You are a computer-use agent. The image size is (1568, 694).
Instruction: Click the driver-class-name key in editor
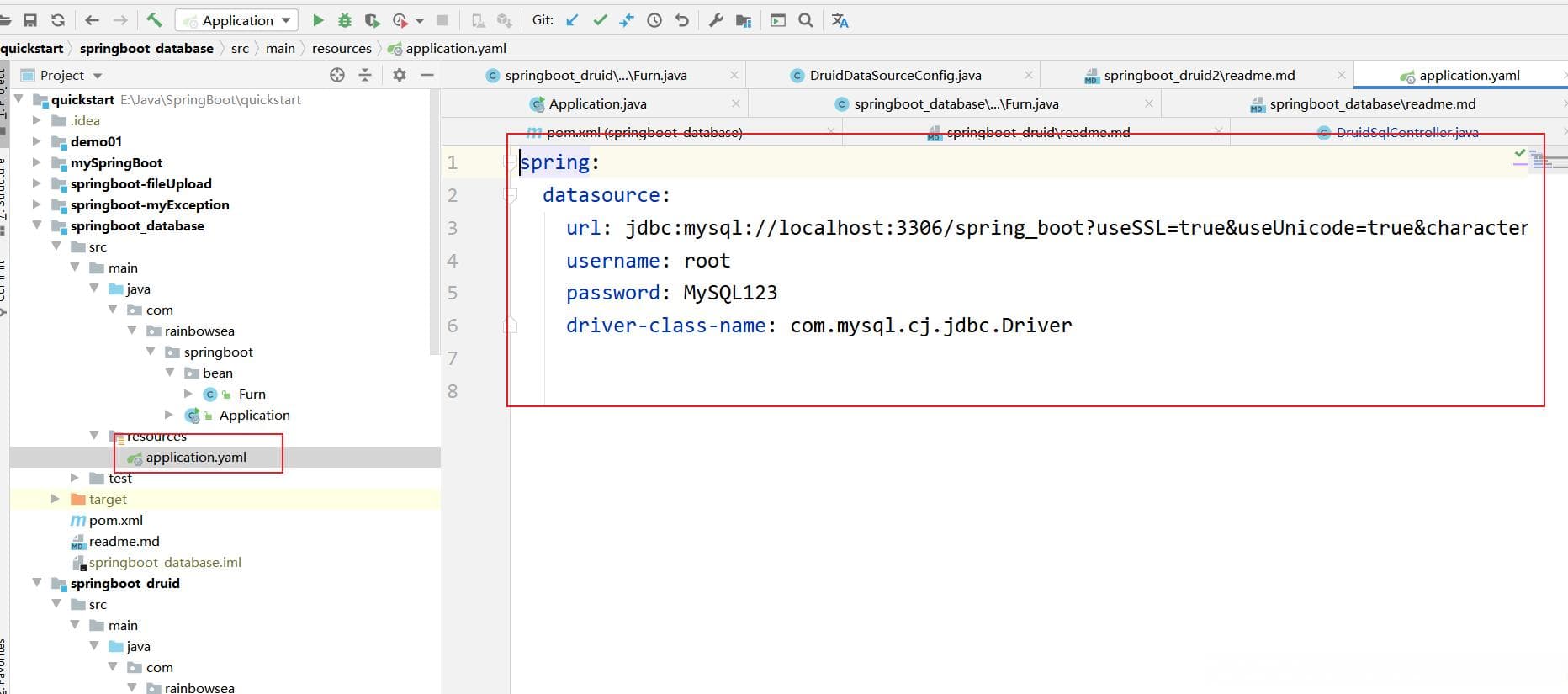coord(666,326)
